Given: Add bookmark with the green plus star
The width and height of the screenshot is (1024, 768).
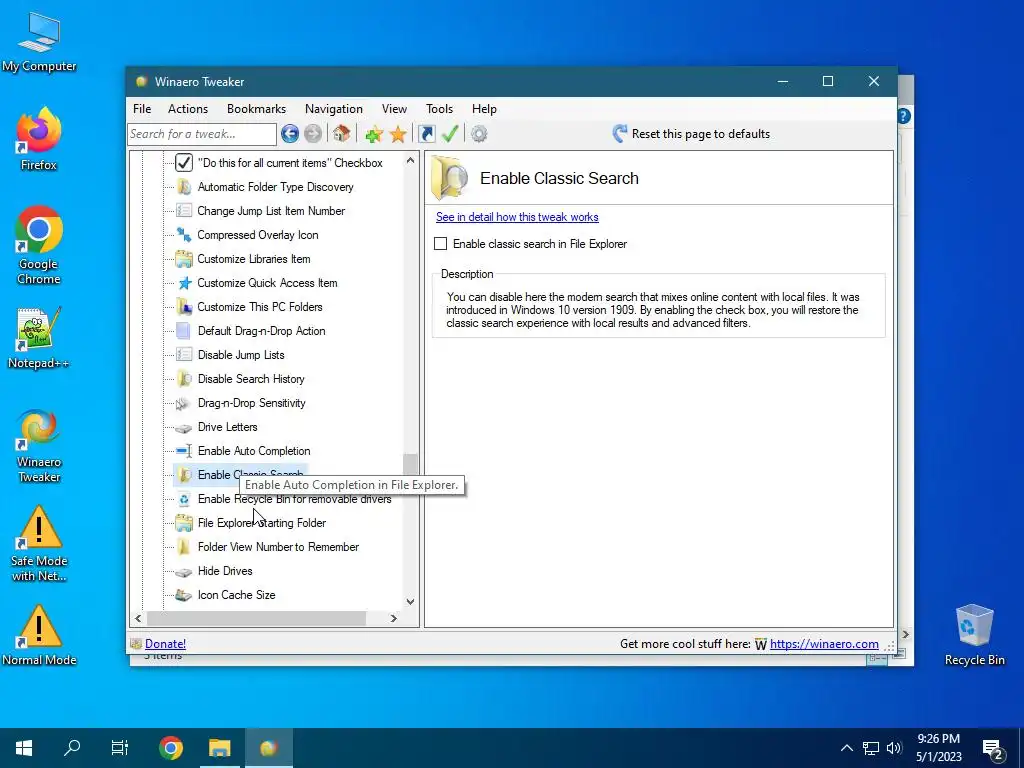Looking at the screenshot, I should 374,135.
